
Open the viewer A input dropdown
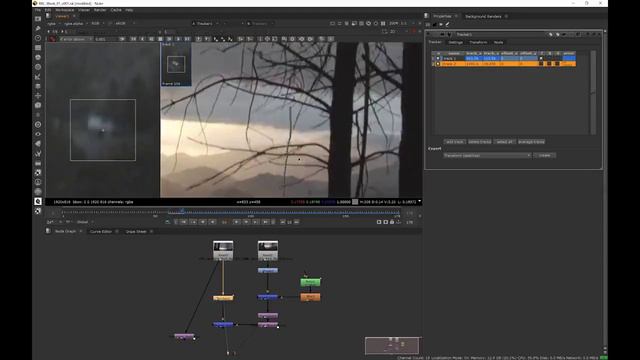[x=205, y=24]
